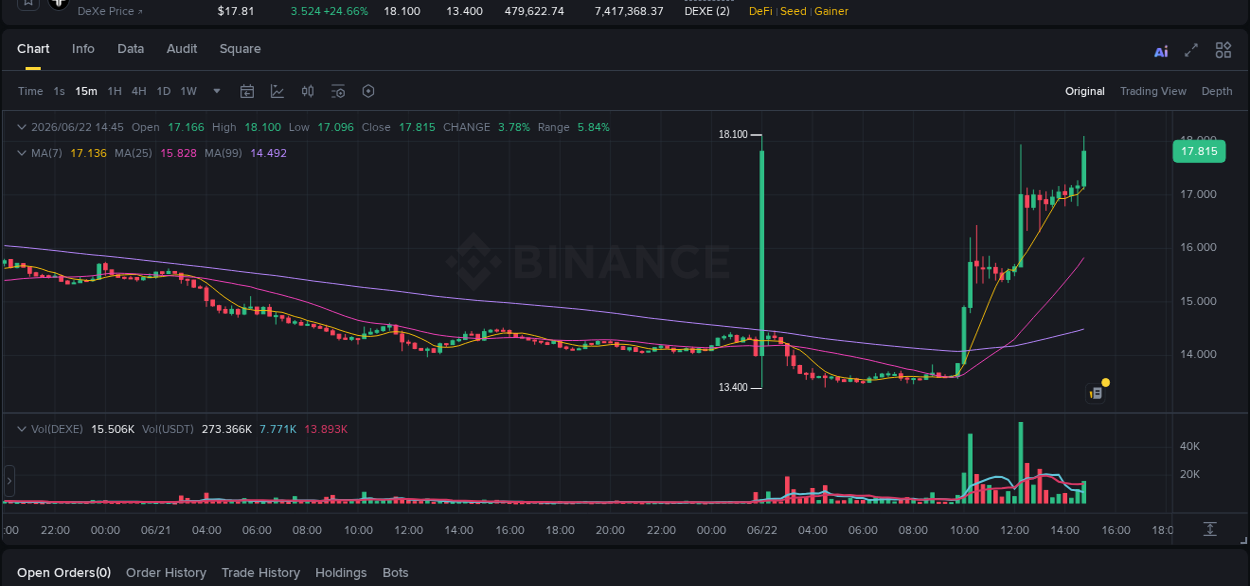This screenshot has width=1250, height=586.
Task: Select the 4H time interval
Action: coord(139,91)
